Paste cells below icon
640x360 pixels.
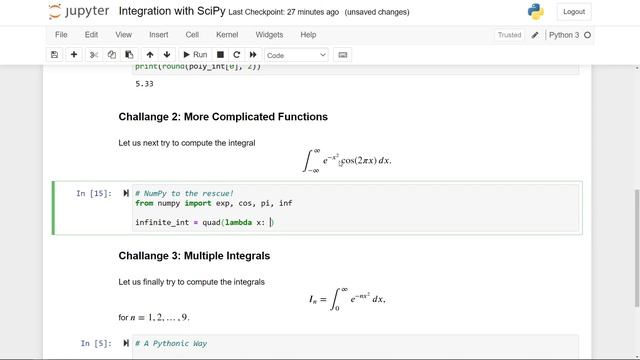(x=129, y=55)
